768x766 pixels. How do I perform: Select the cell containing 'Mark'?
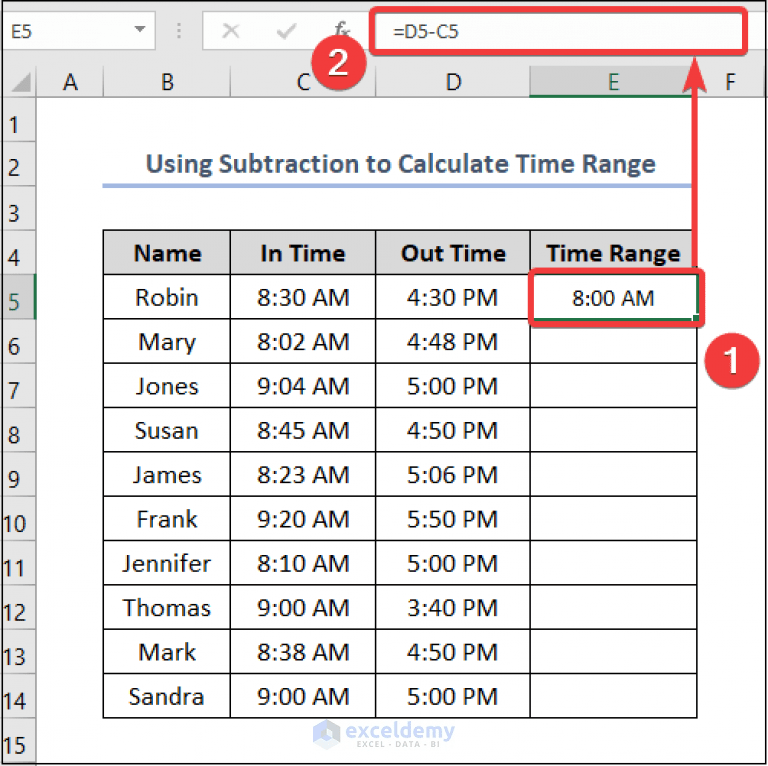167,652
